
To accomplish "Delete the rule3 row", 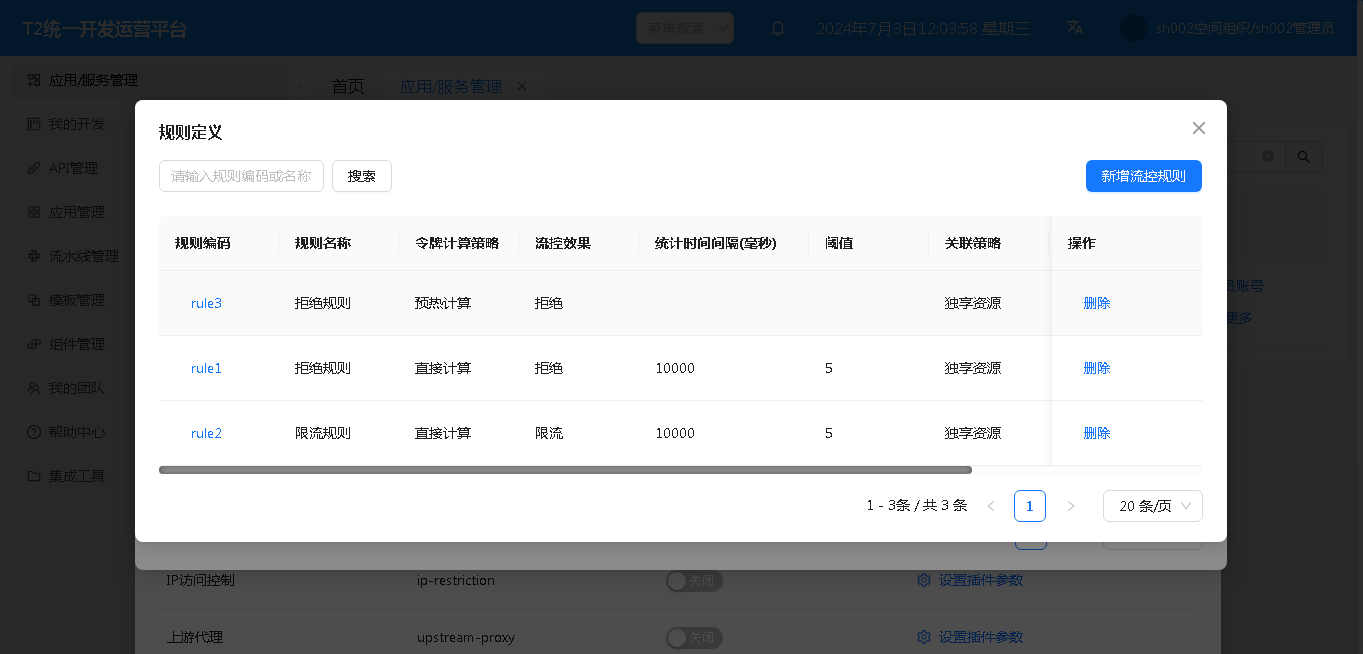I will click(x=1097, y=303).
